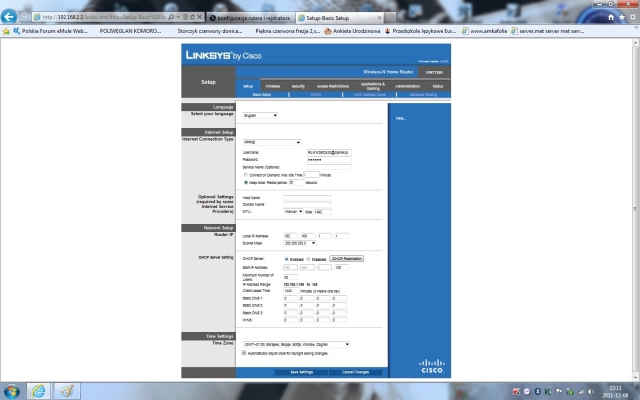The width and height of the screenshot is (640, 400).
Task: Click the Save Settings button
Action: [301, 372]
